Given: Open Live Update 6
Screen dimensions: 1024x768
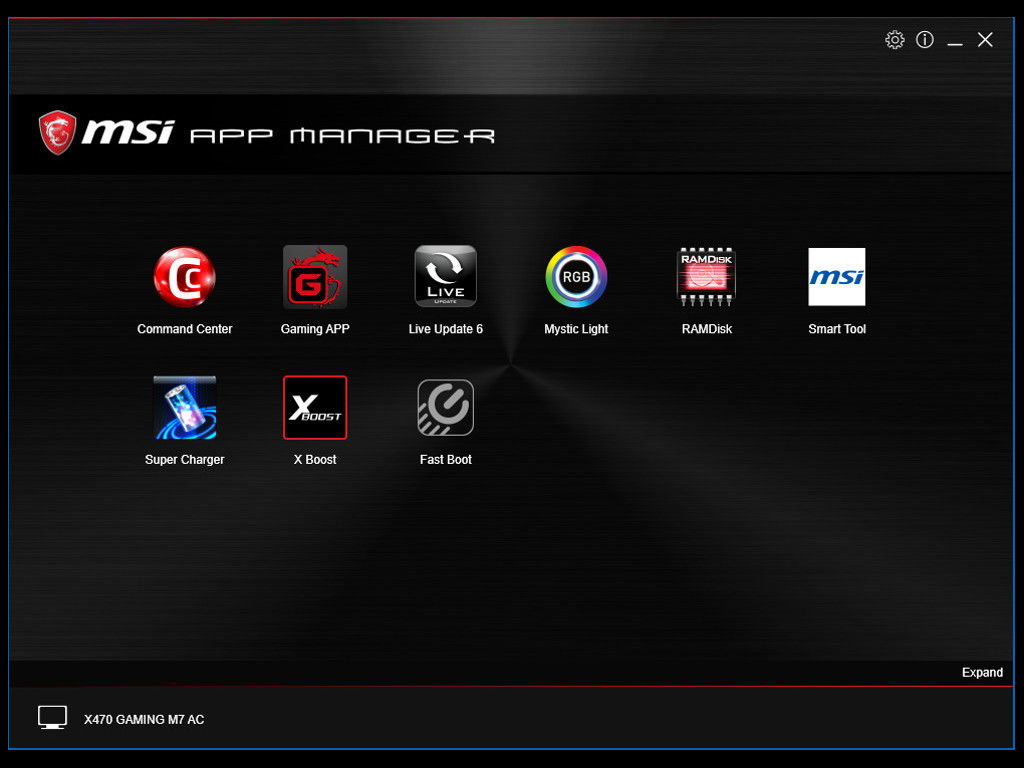Looking at the screenshot, I should click(x=445, y=277).
